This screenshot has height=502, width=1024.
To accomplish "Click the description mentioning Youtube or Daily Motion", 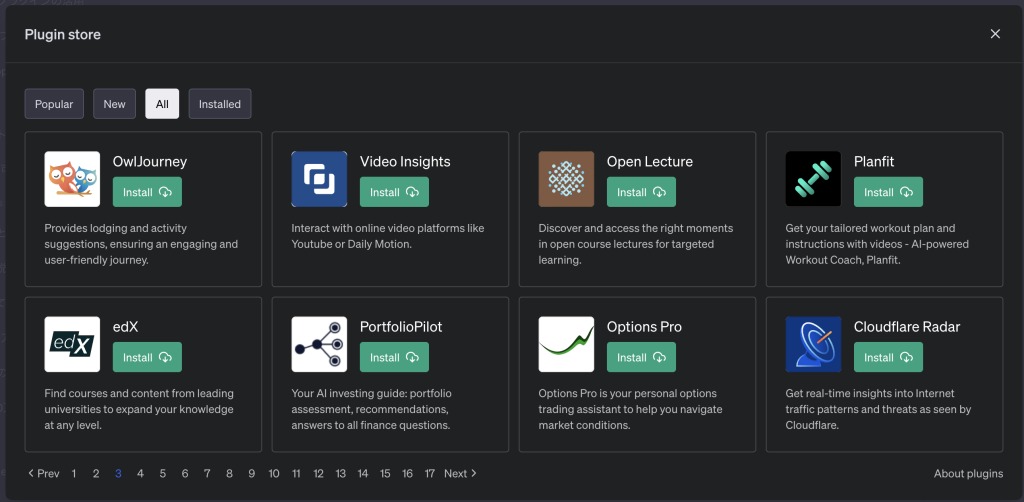I will [x=388, y=236].
